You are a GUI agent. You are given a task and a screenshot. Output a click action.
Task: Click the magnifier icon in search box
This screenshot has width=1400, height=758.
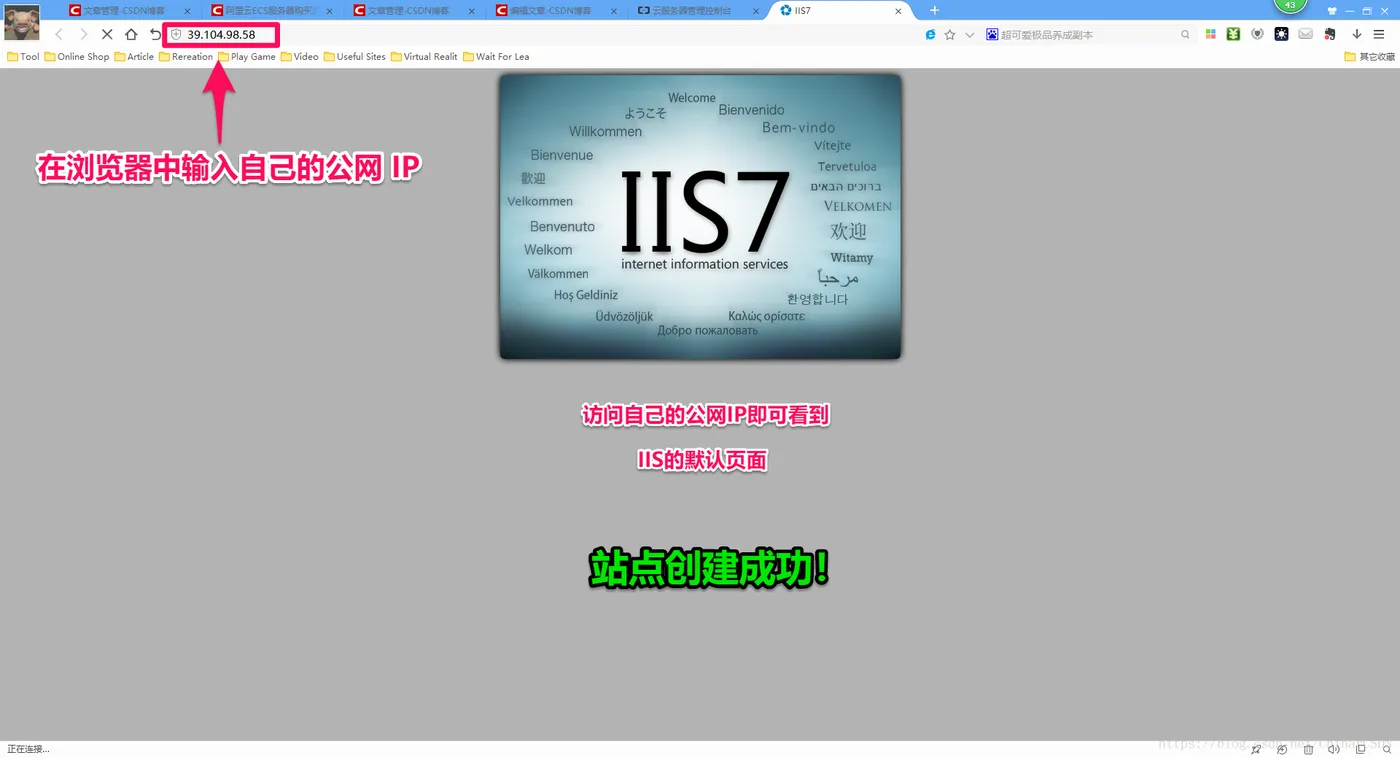pyautogui.click(x=1185, y=34)
